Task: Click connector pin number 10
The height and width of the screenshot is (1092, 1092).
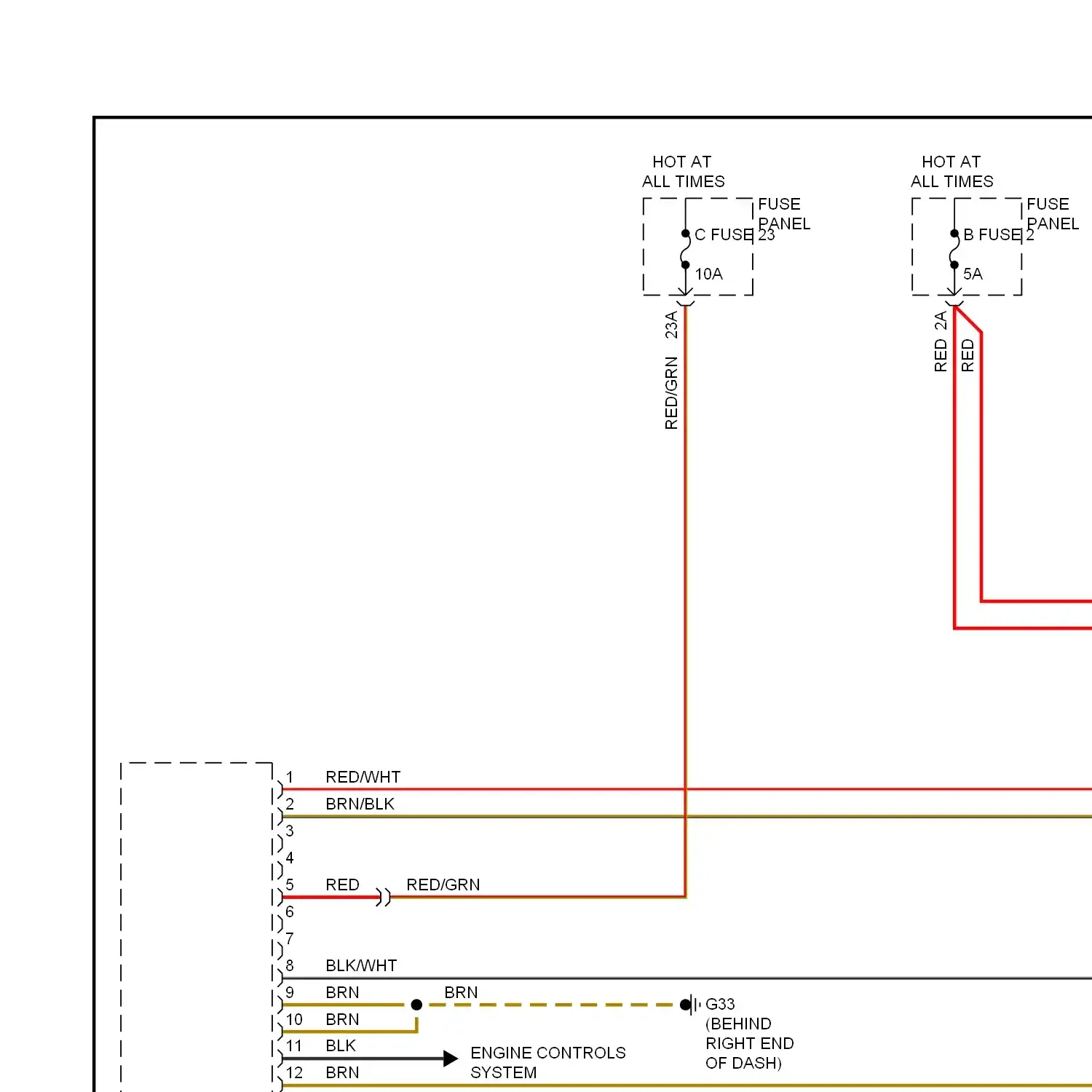Action: pyautogui.click(x=294, y=1019)
